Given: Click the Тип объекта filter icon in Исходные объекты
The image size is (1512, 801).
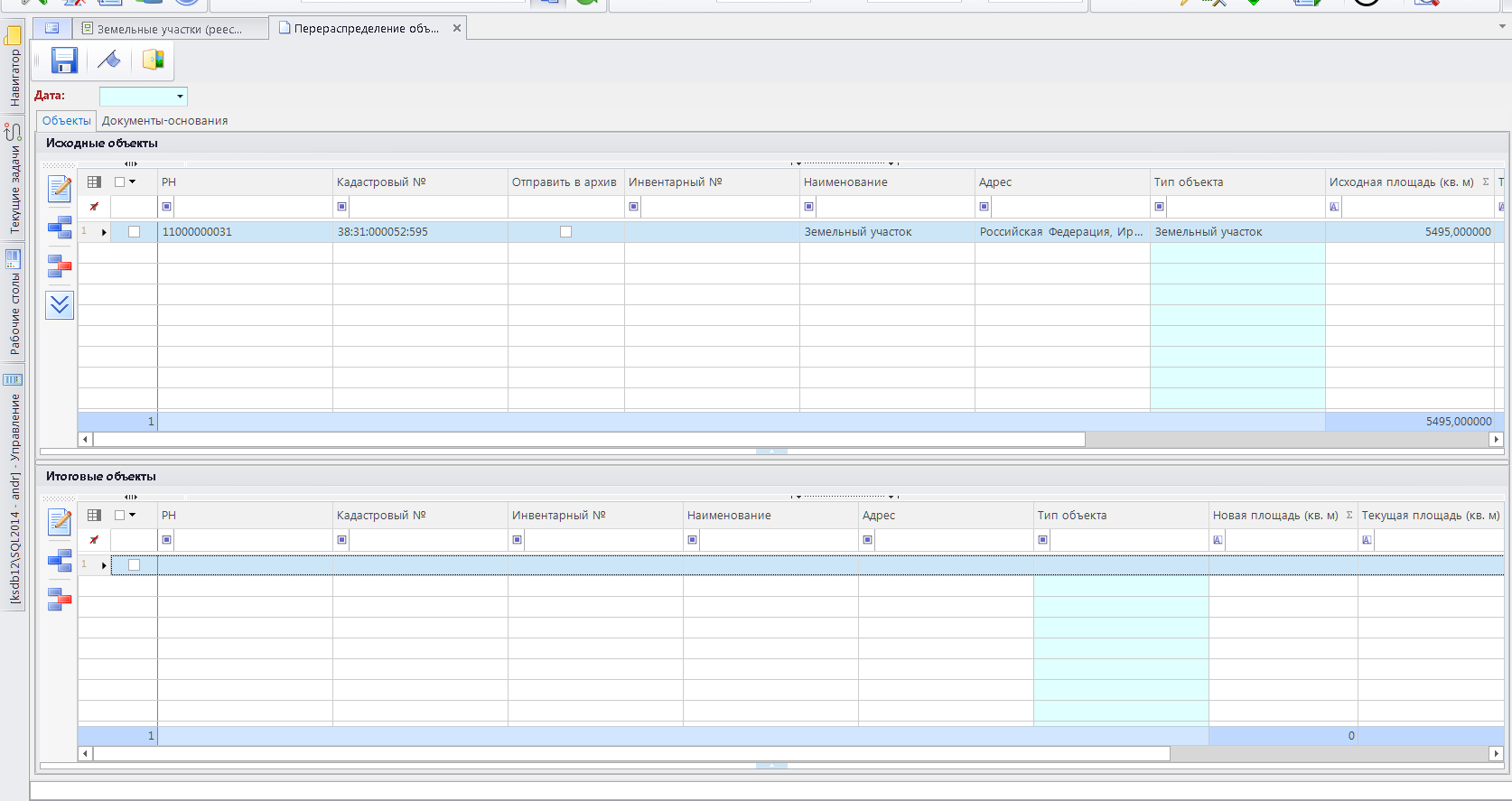Looking at the screenshot, I should coord(1160,207).
